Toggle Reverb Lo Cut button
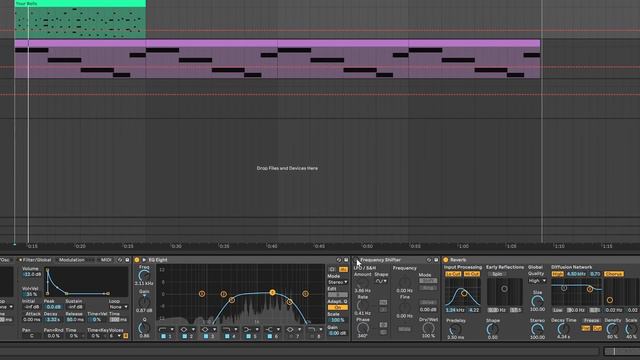 453,274
